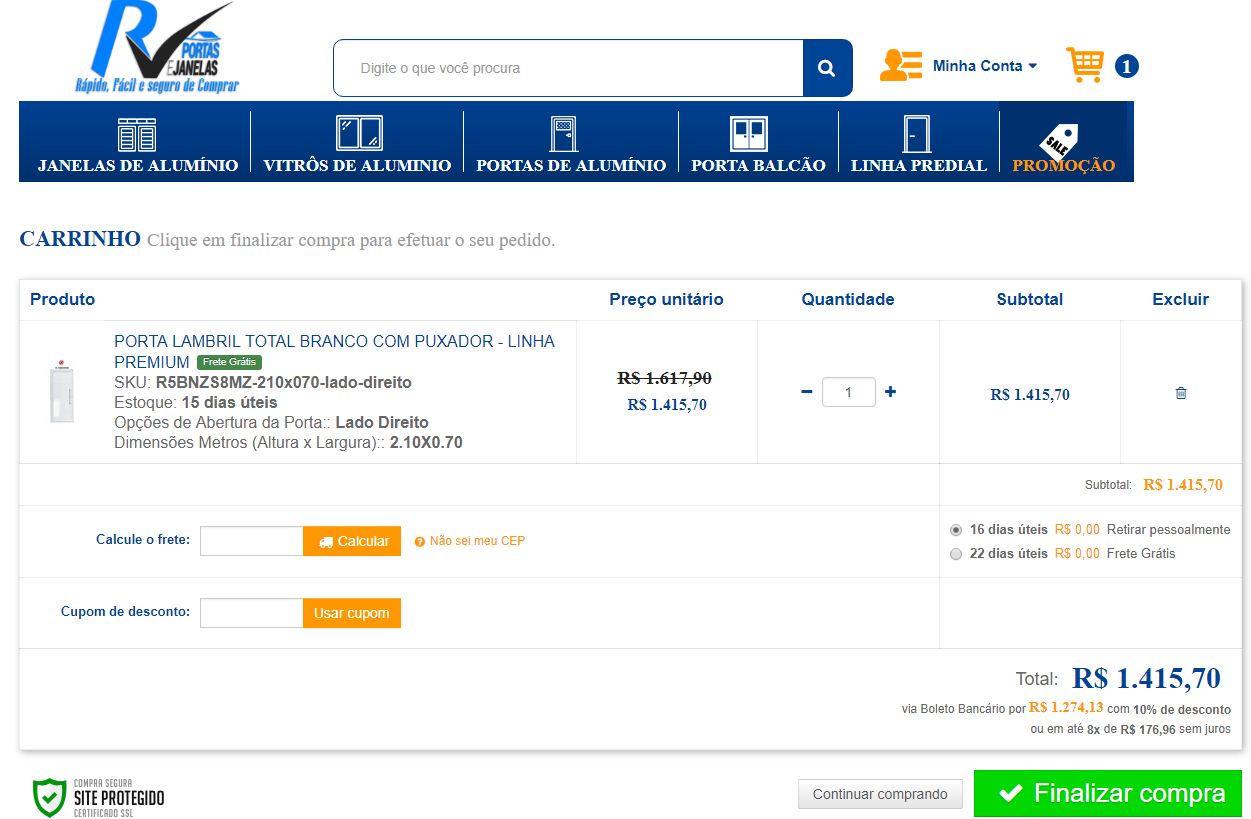Click the trash icon to remove product

[x=1180, y=393]
